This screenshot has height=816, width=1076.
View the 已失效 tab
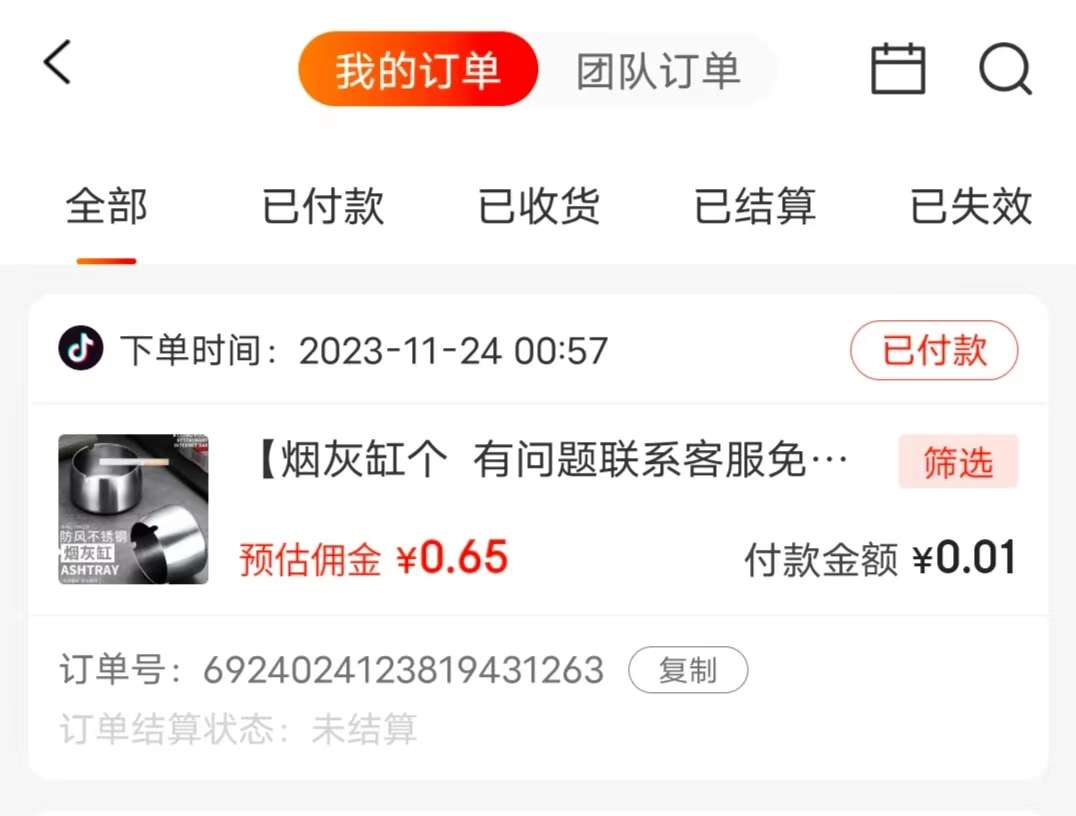coord(970,206)
